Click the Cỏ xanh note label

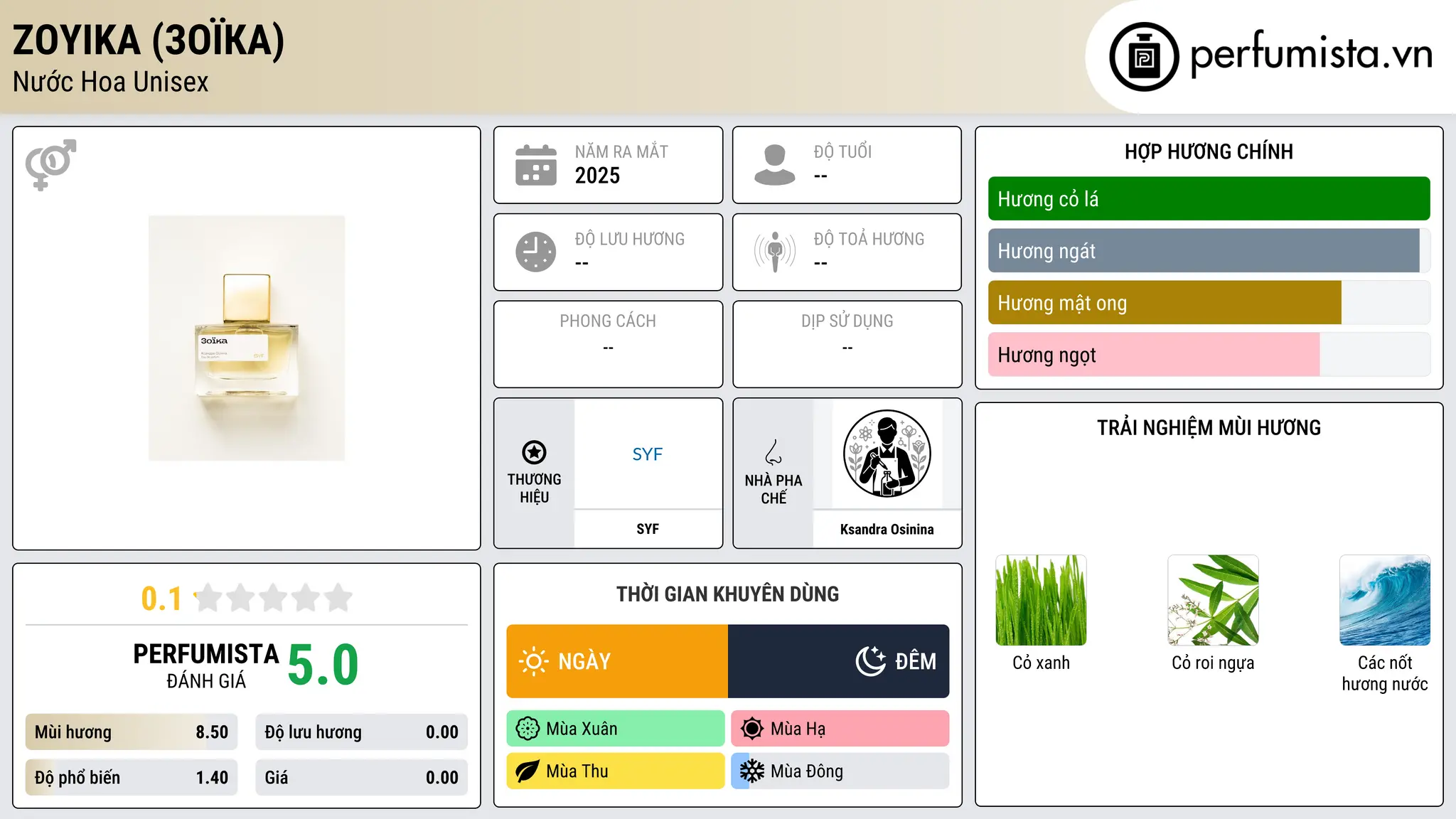pyautogui.click(x=1041, y=663)
